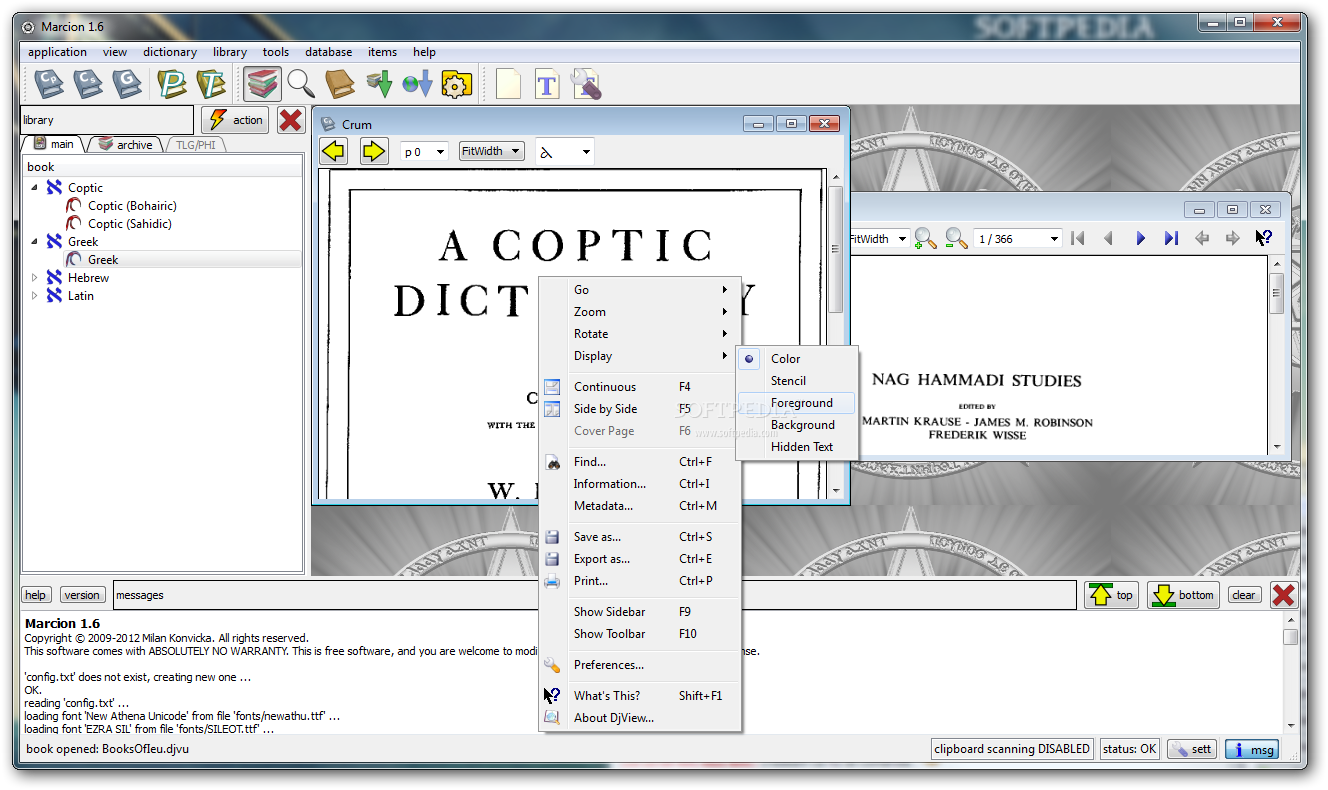Click the wrench over T page icon
This screenshot has height=790, width=1328.
coord(586,84)
